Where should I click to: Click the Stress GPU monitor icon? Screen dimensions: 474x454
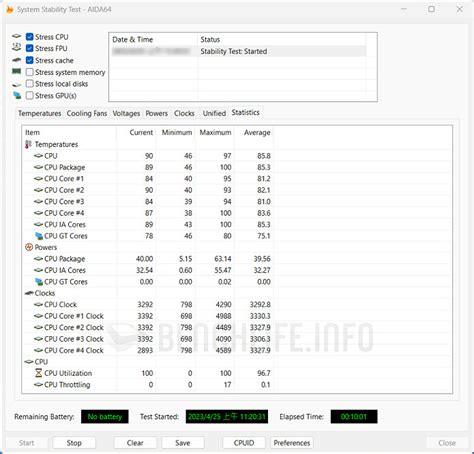(x=17, y=96)
